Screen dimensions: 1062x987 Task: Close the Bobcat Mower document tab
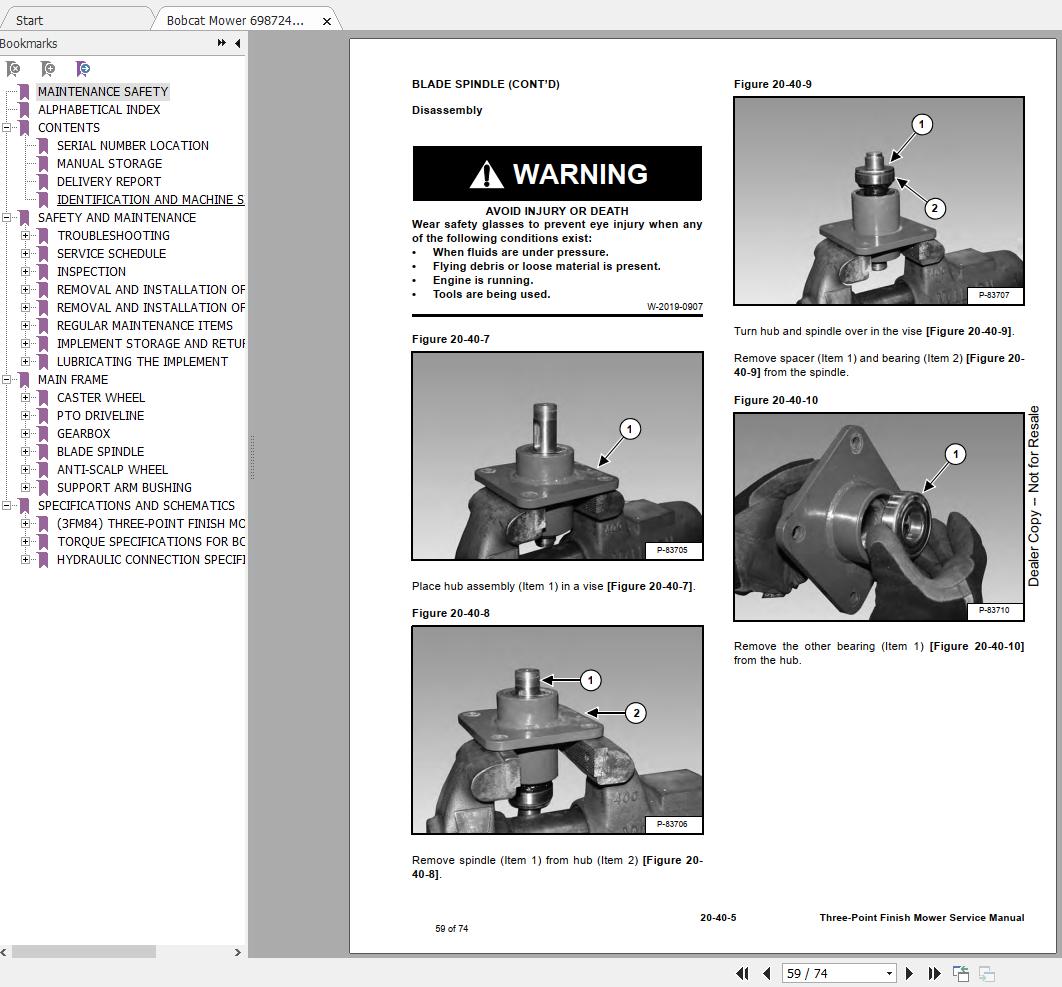(327, 21)
